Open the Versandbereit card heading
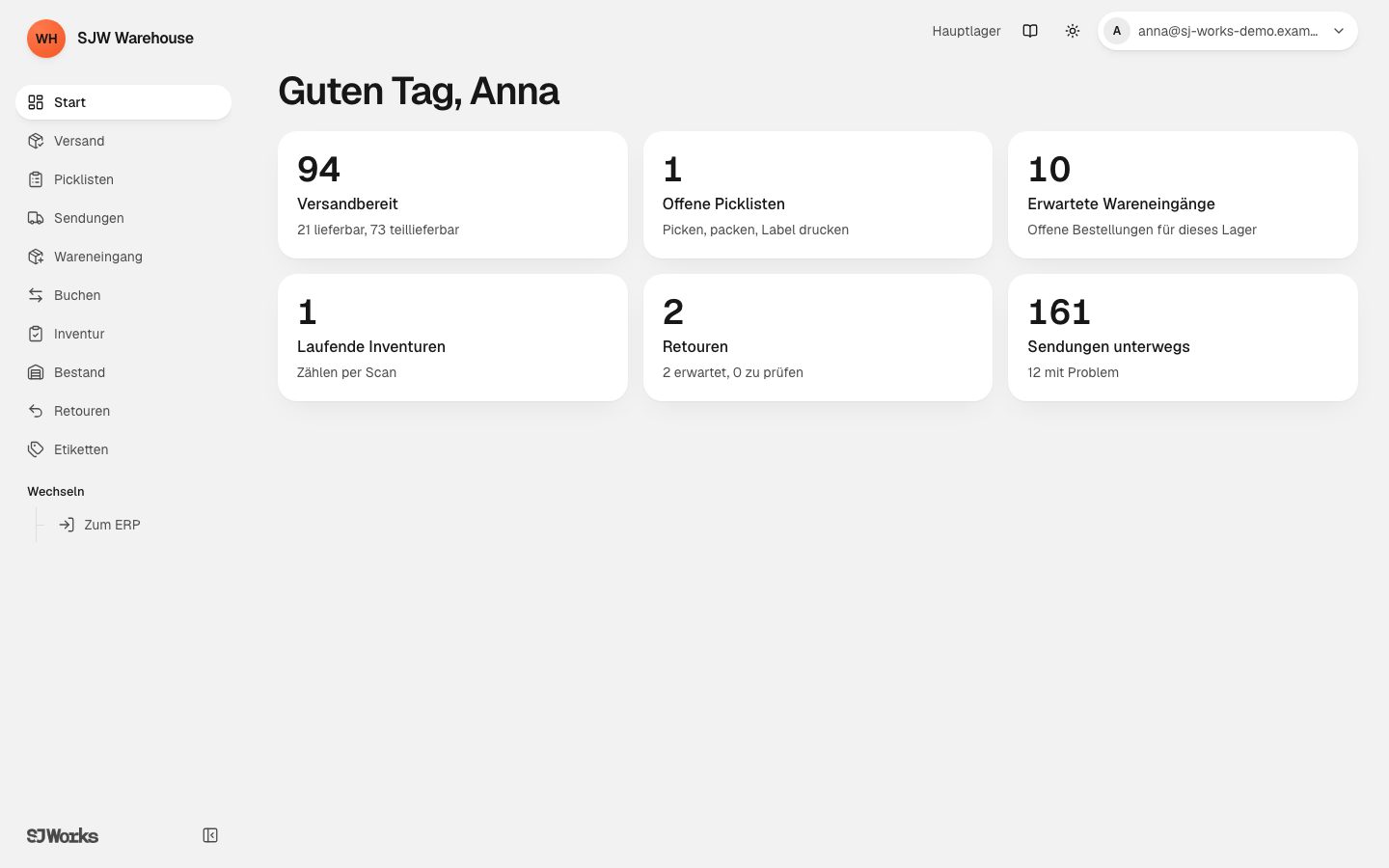This screenshot has height=868, width=1389. pos(347,203)
